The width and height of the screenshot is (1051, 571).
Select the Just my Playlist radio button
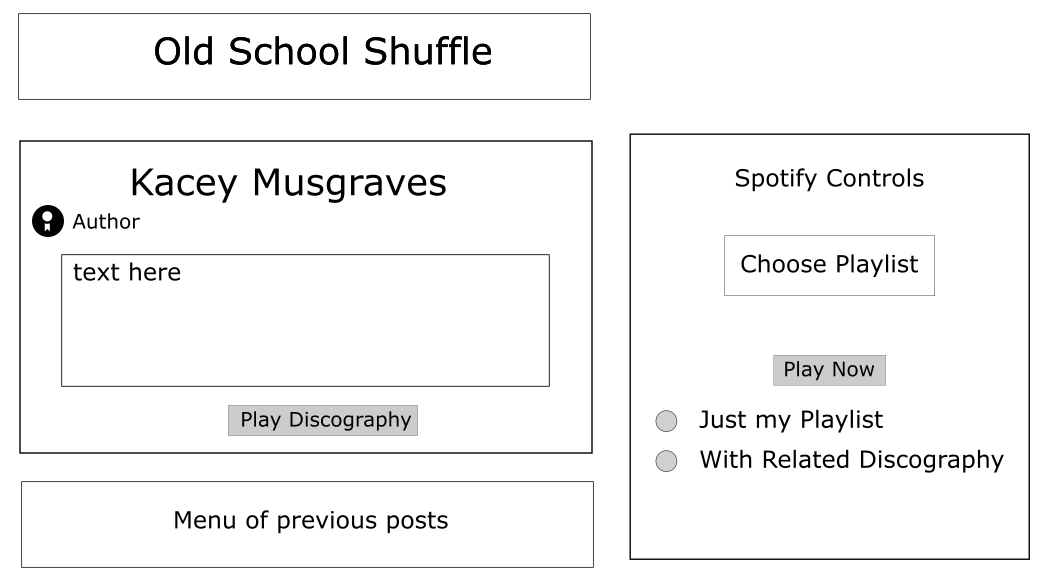666,421
